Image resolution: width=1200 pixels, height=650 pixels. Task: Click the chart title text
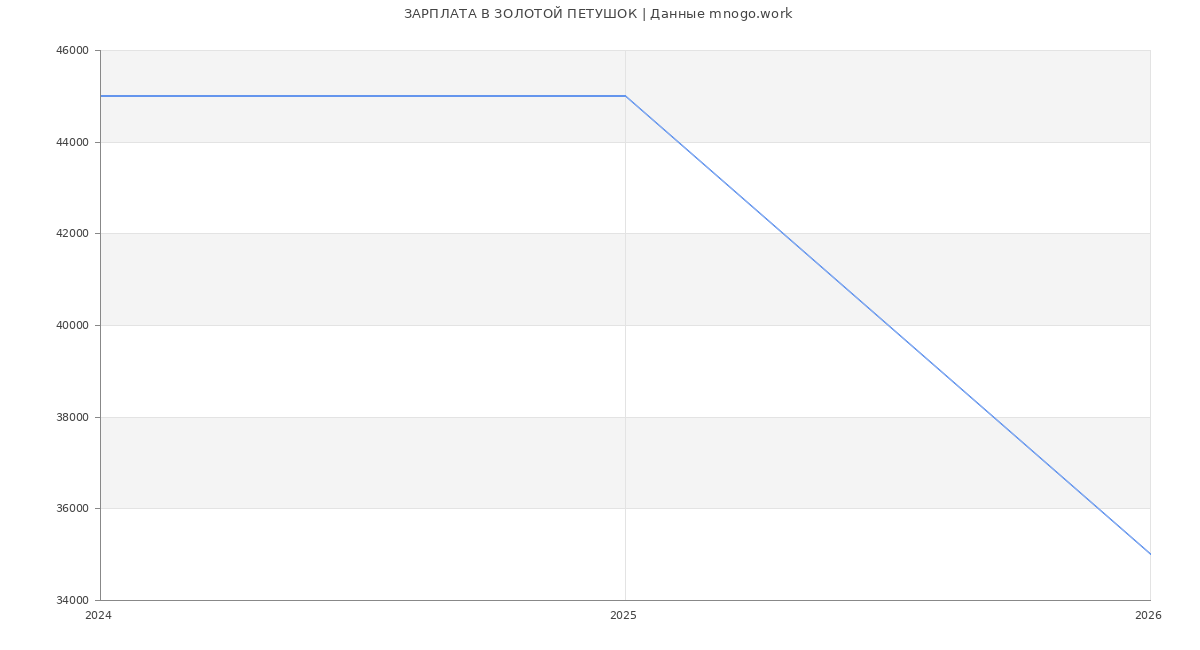(597, 14)
